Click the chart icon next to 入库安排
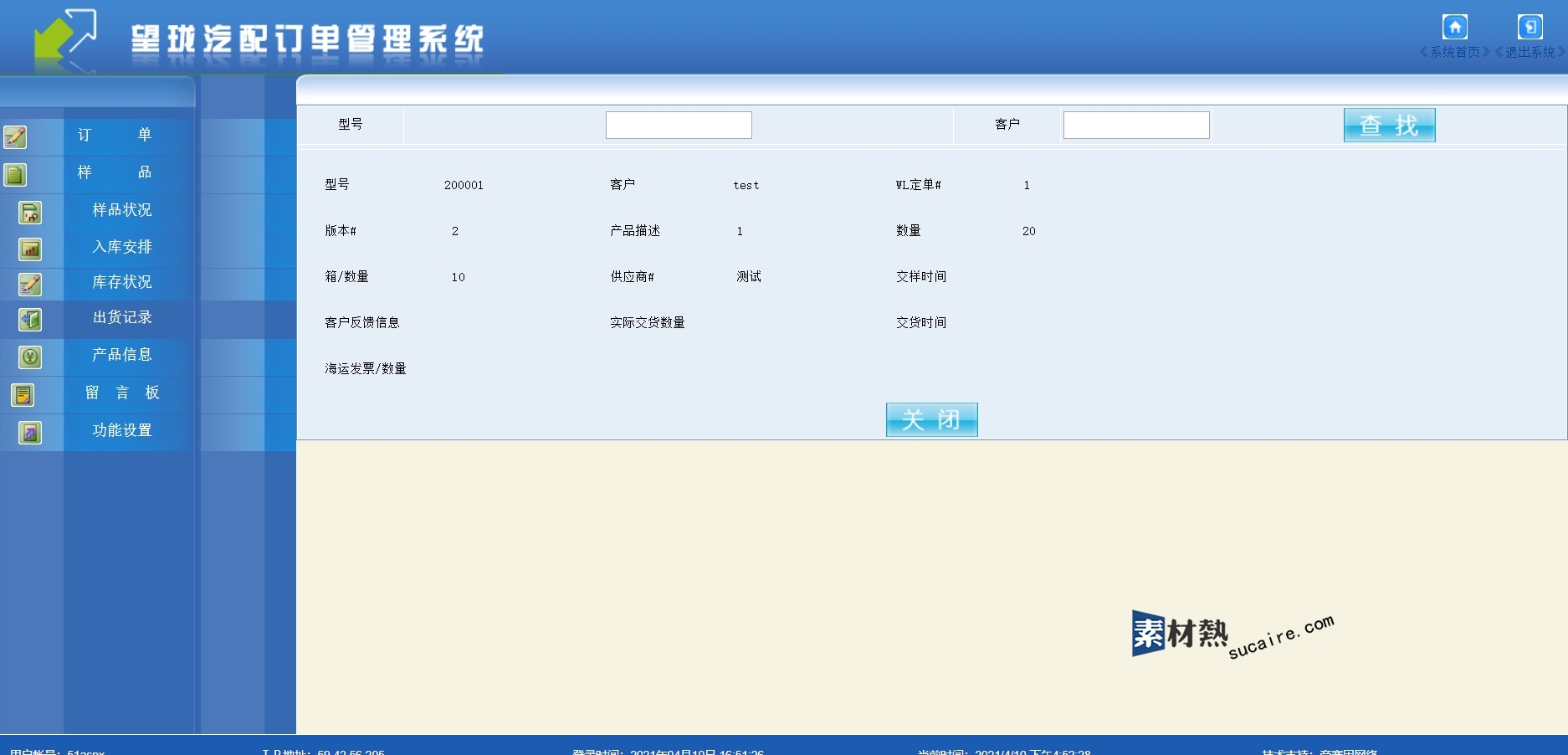Viewport: 1568px width, 755px height. [x=30, y=249]
